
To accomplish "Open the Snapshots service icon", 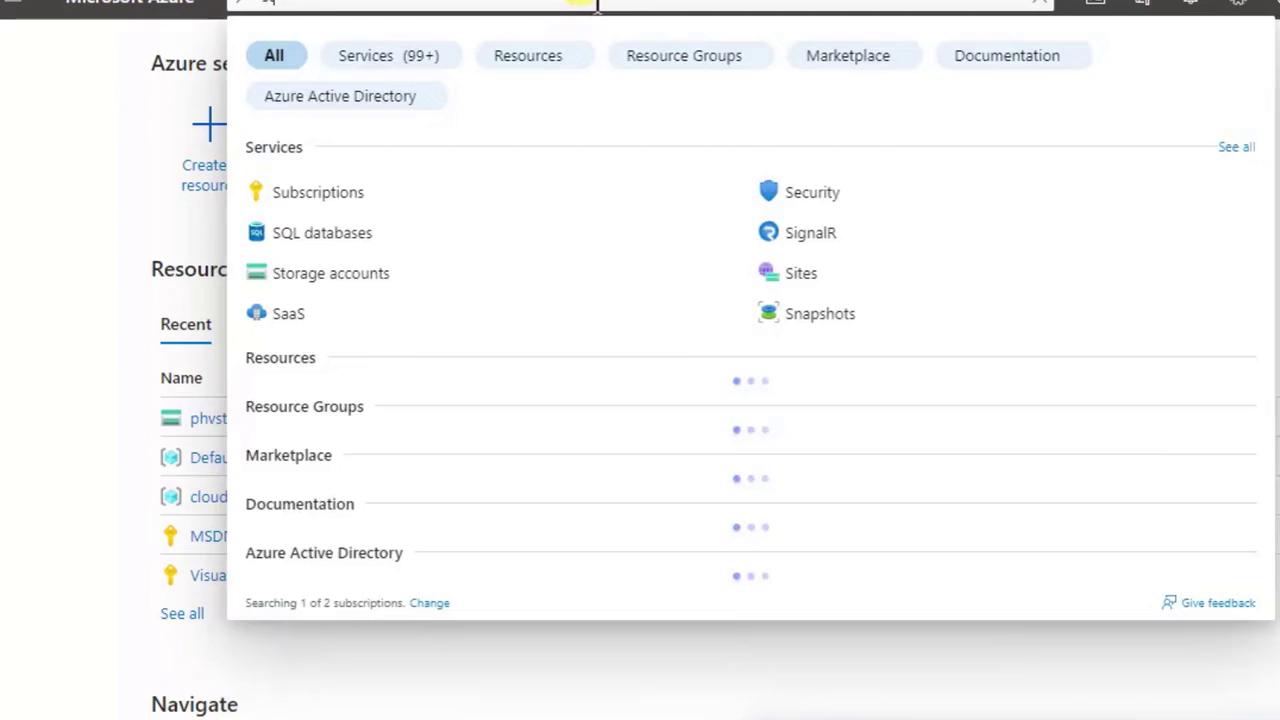I will point(768,313).
